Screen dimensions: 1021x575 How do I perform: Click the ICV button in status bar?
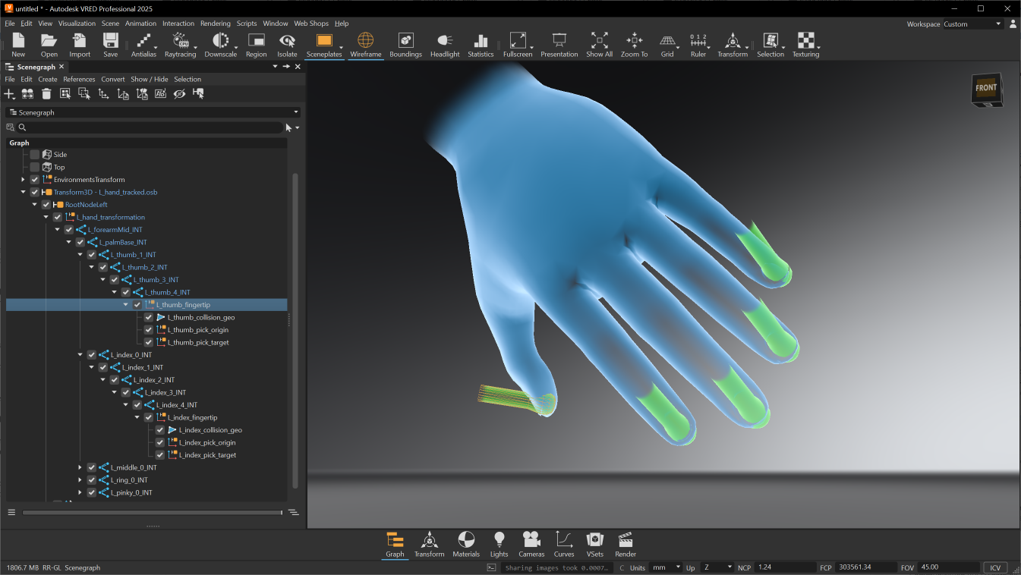995,568
